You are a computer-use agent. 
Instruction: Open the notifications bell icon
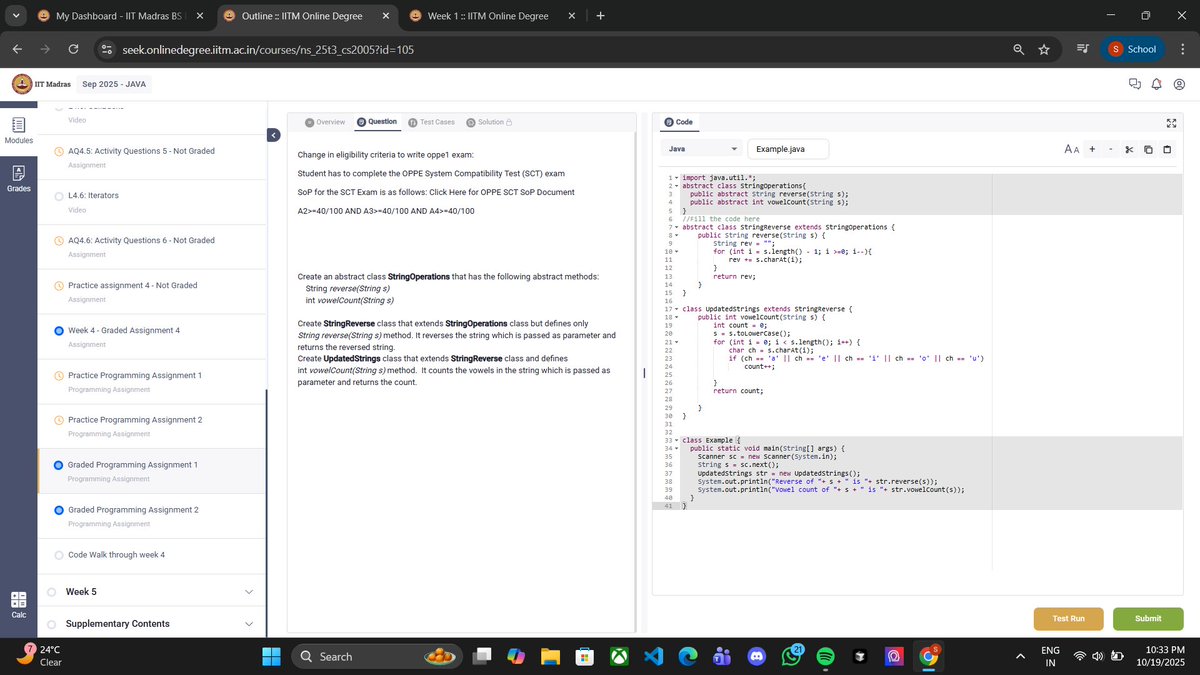[1156, 84]
